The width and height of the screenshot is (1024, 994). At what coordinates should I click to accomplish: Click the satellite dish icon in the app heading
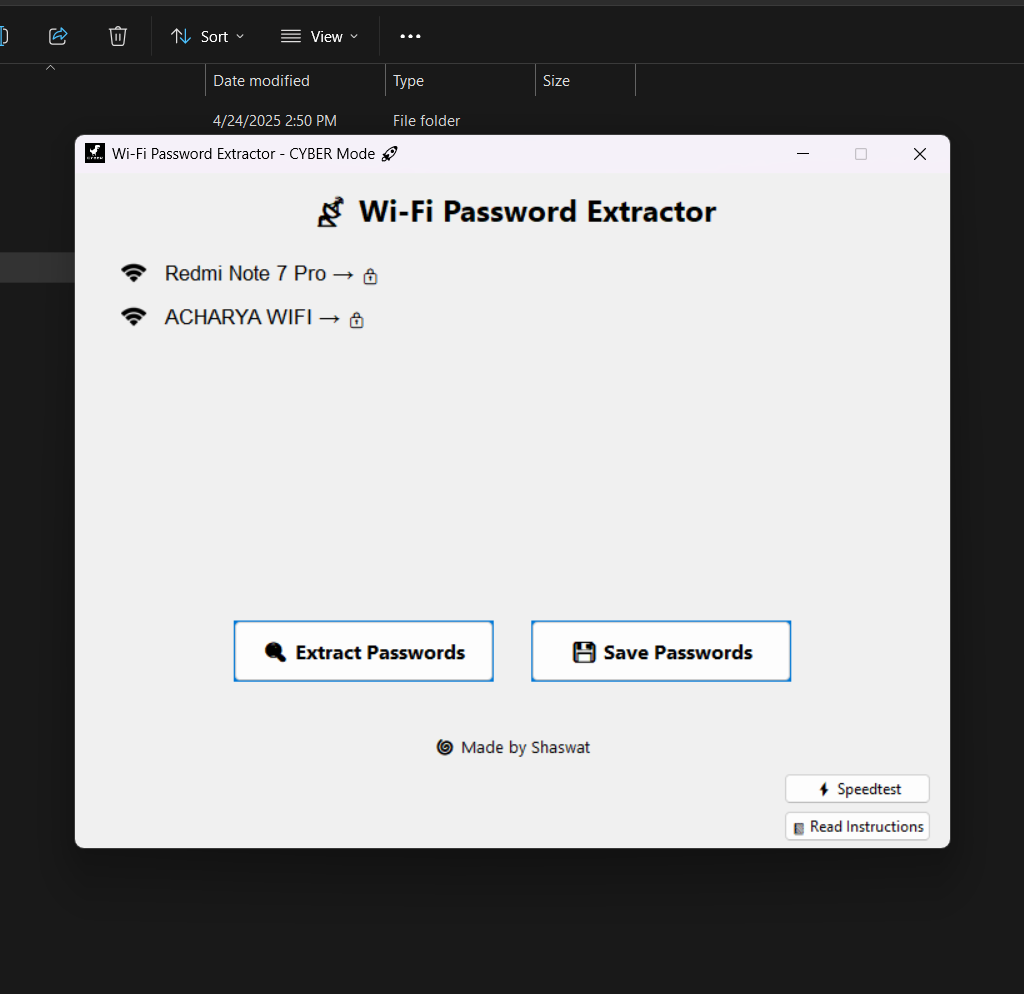pyautogui.click(x=329, y=211)
